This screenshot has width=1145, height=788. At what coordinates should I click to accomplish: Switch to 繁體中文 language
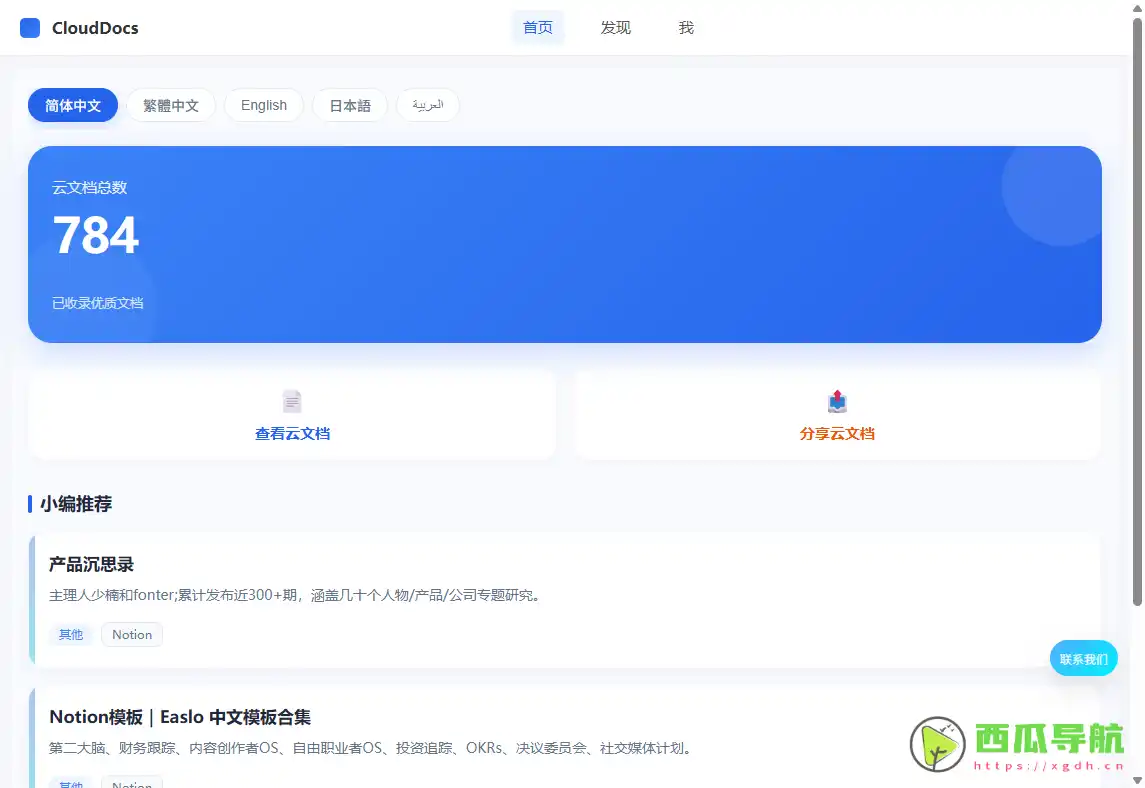point(170,105)
